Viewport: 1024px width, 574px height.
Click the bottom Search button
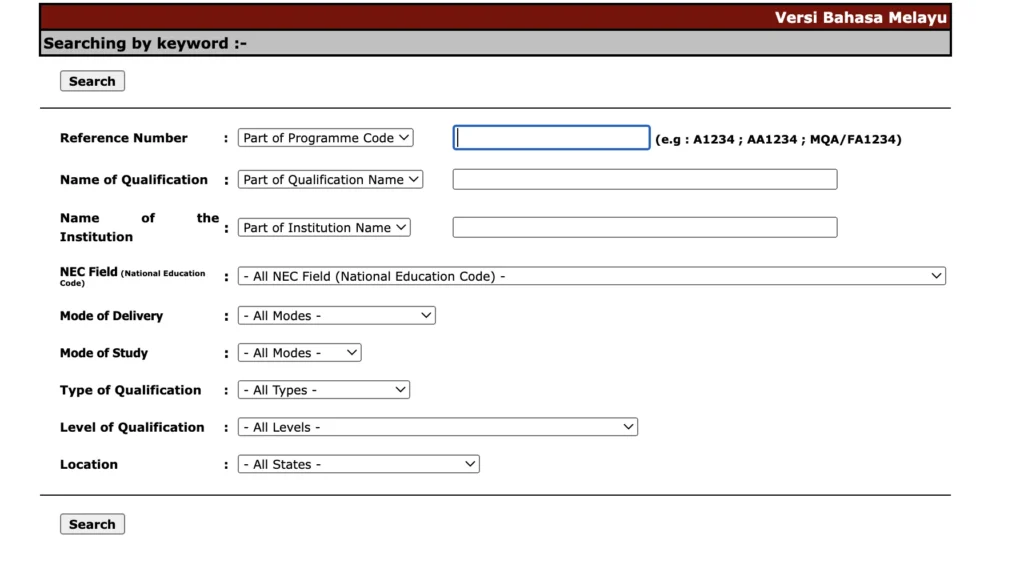coord(92,524)
